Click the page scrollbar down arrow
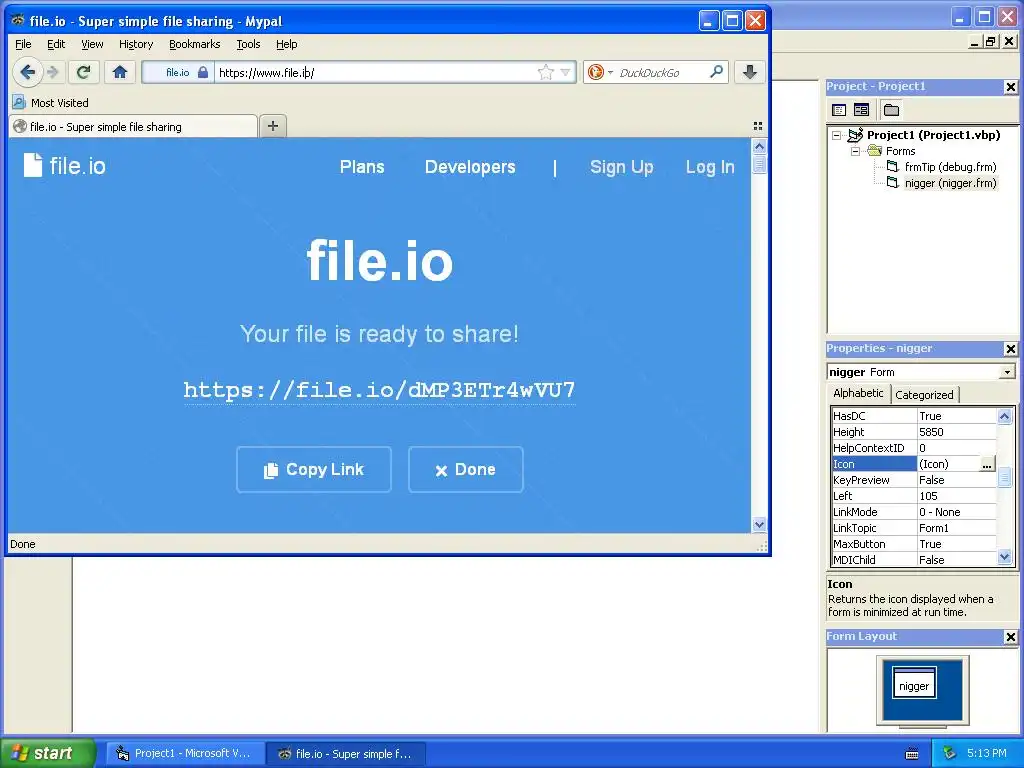Viewport: 1024px width, 768px height. click(x=759, y=524)
